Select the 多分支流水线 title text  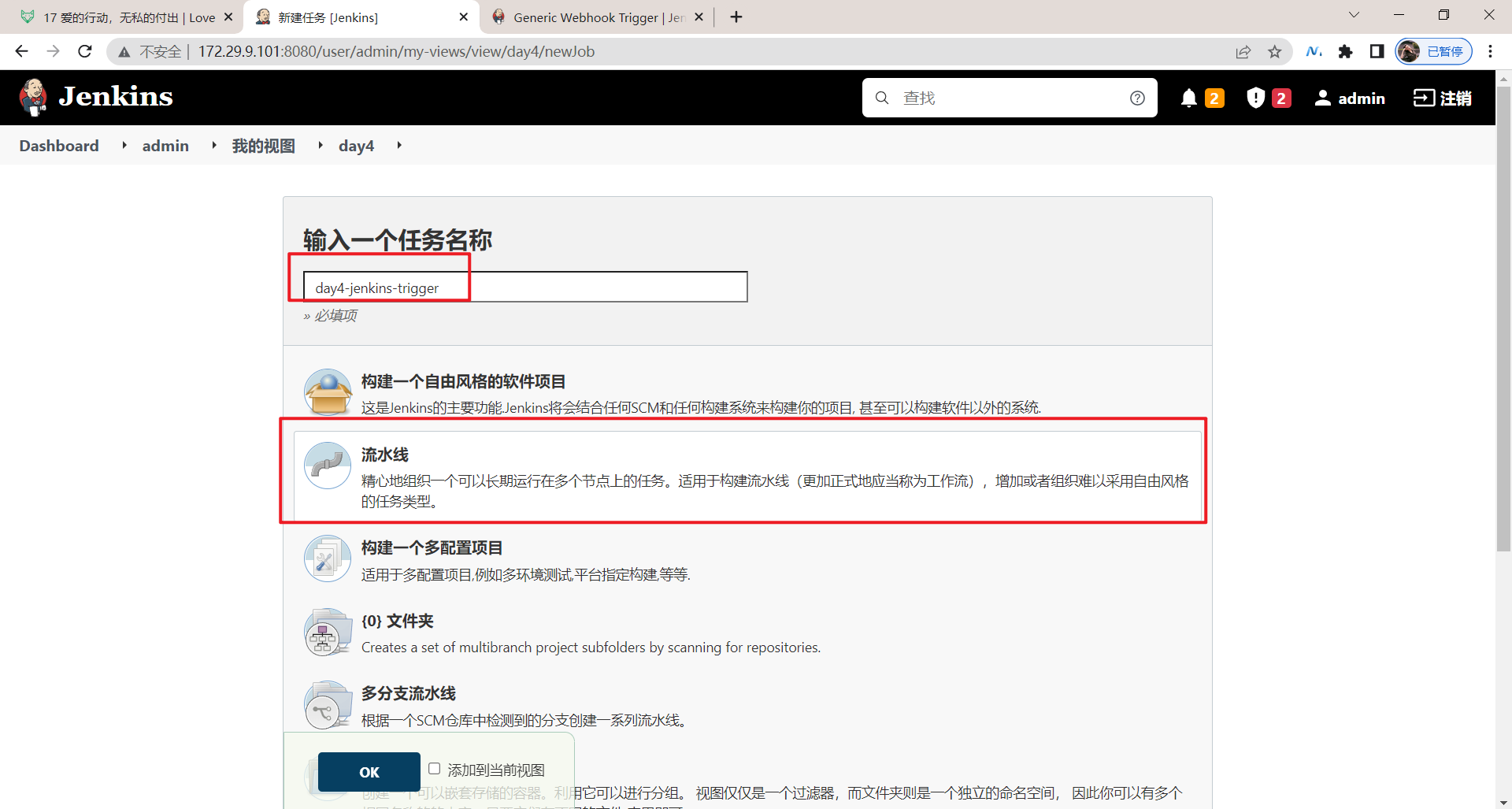pyautogui.click(x=409, y=693)
